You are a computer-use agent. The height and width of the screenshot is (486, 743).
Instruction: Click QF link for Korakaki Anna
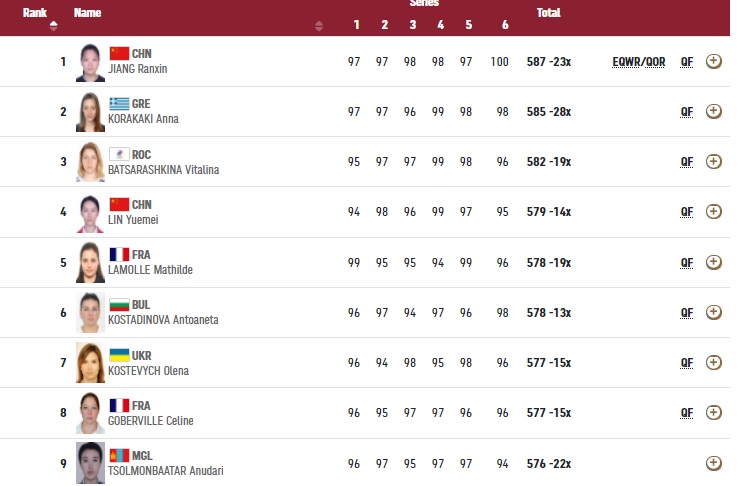686,112
